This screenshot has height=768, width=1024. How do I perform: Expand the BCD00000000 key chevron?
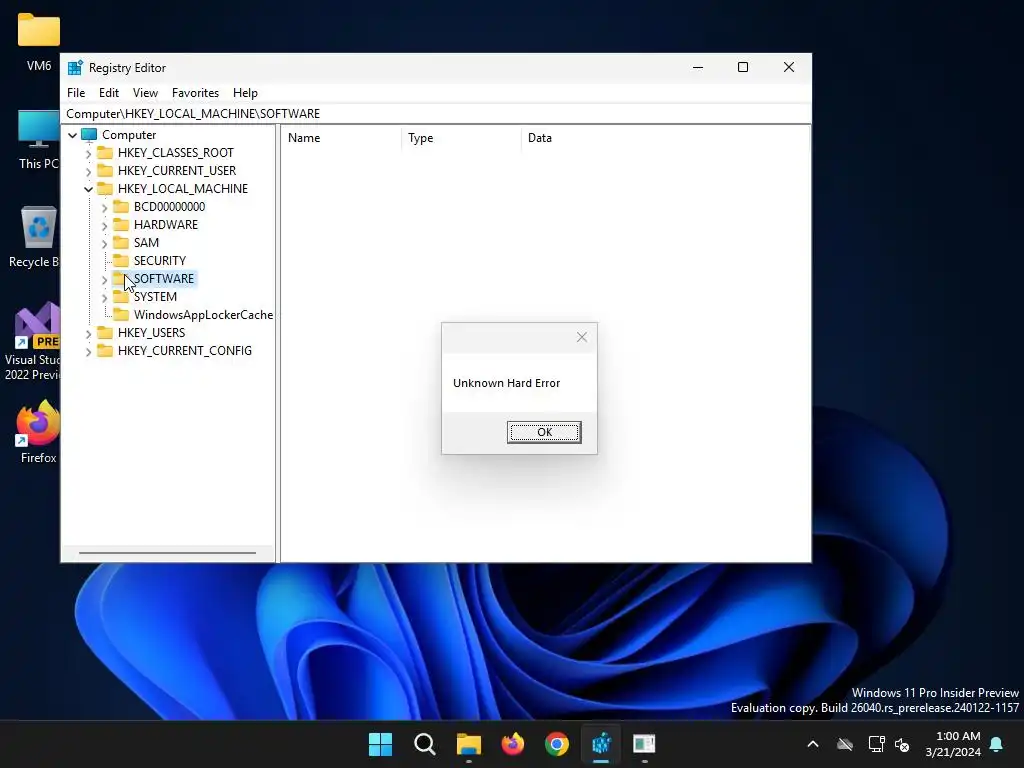point(104,208)
